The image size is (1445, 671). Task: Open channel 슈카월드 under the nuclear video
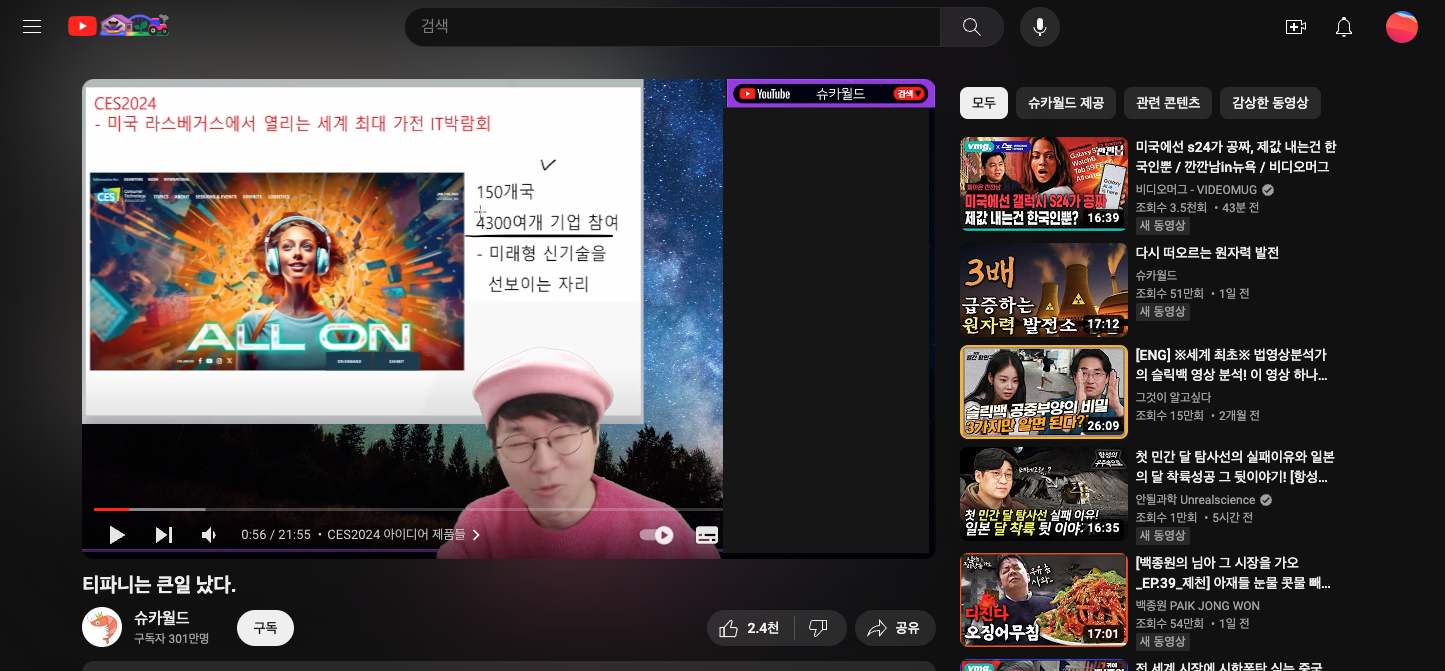click(1156, 275)
